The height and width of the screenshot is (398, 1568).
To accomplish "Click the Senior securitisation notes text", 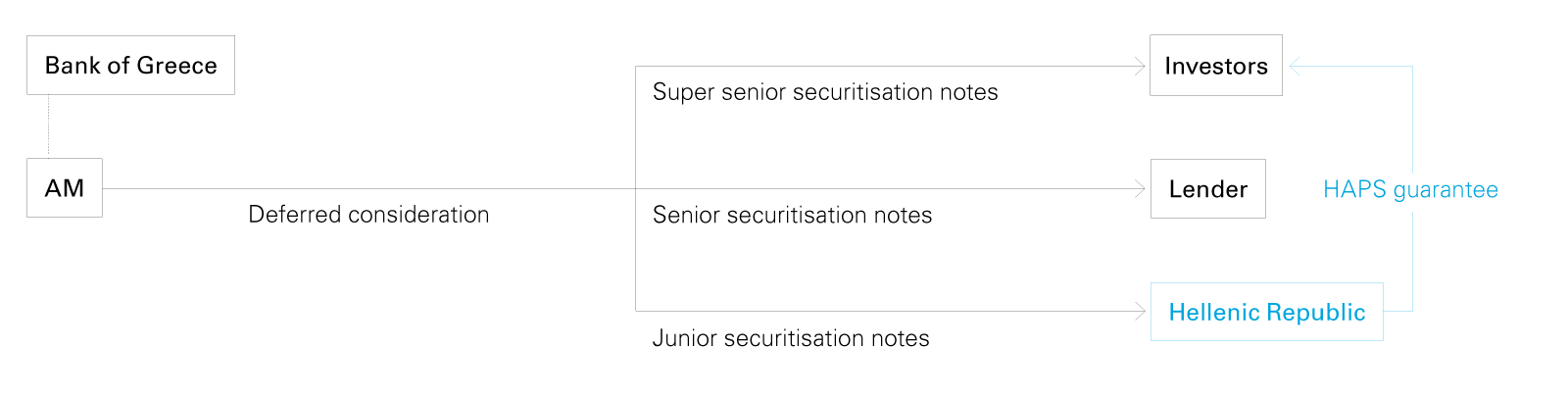I will [792, 215].
